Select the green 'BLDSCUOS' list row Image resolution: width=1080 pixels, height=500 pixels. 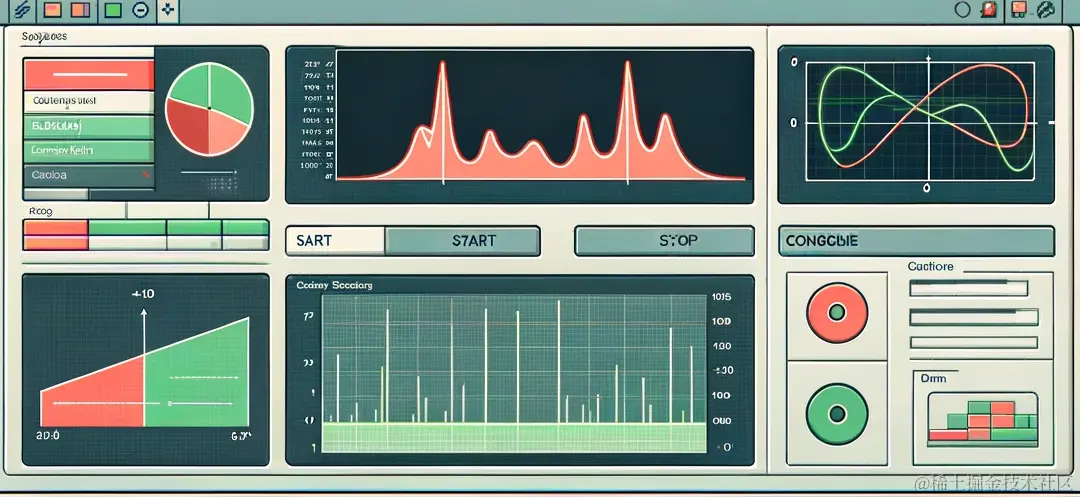[89, 127]
